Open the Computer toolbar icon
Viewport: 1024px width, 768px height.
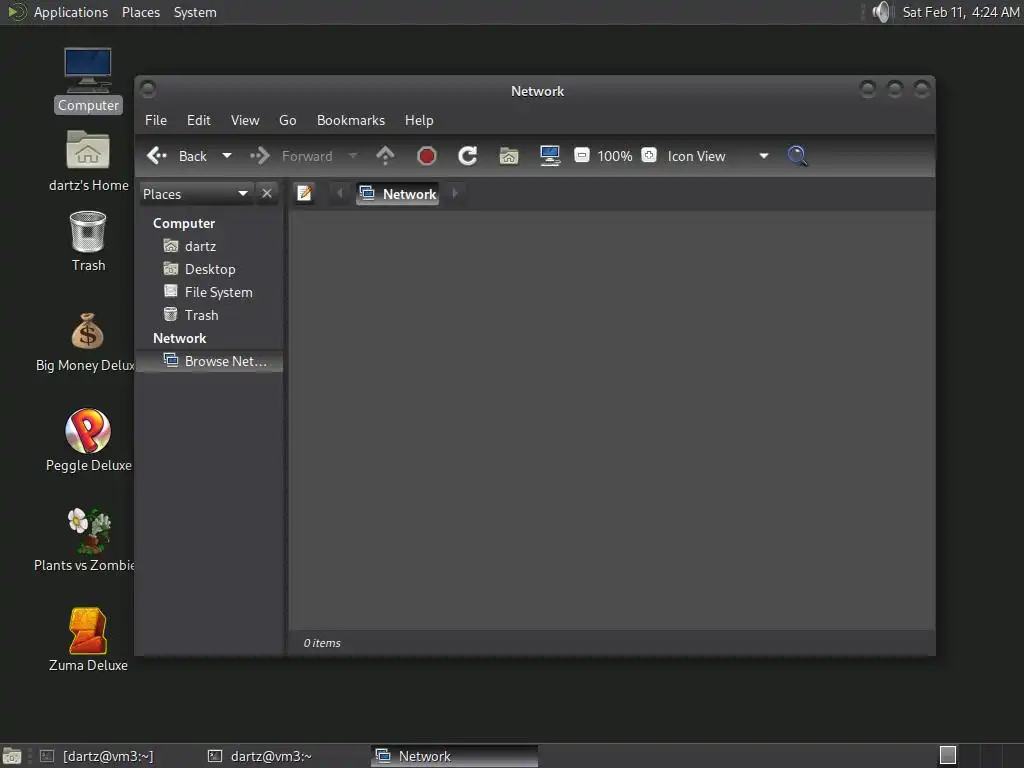pos(550,156)
